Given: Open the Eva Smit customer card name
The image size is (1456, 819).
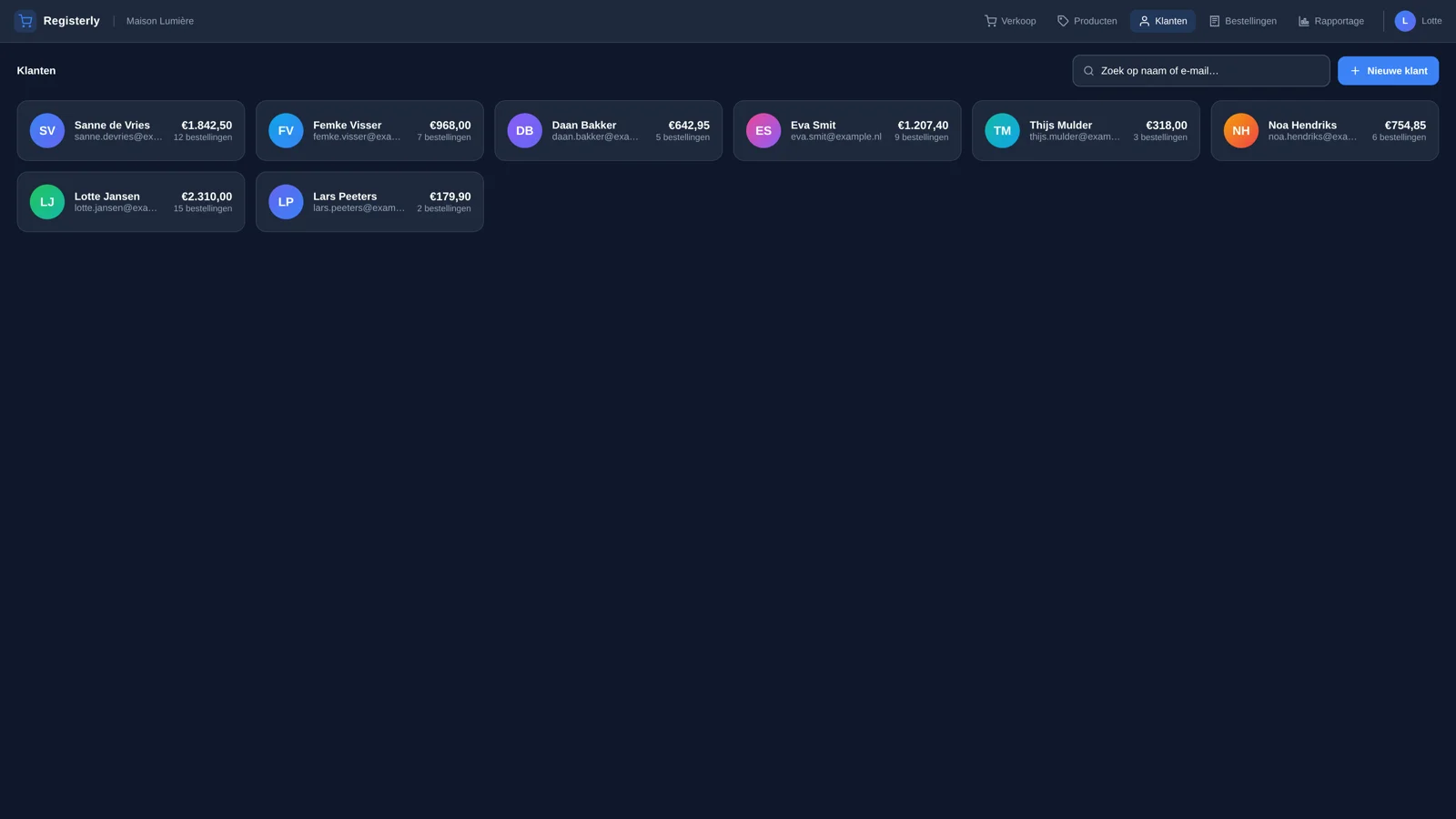Looking at the screenshot, I should pos(813,126).
